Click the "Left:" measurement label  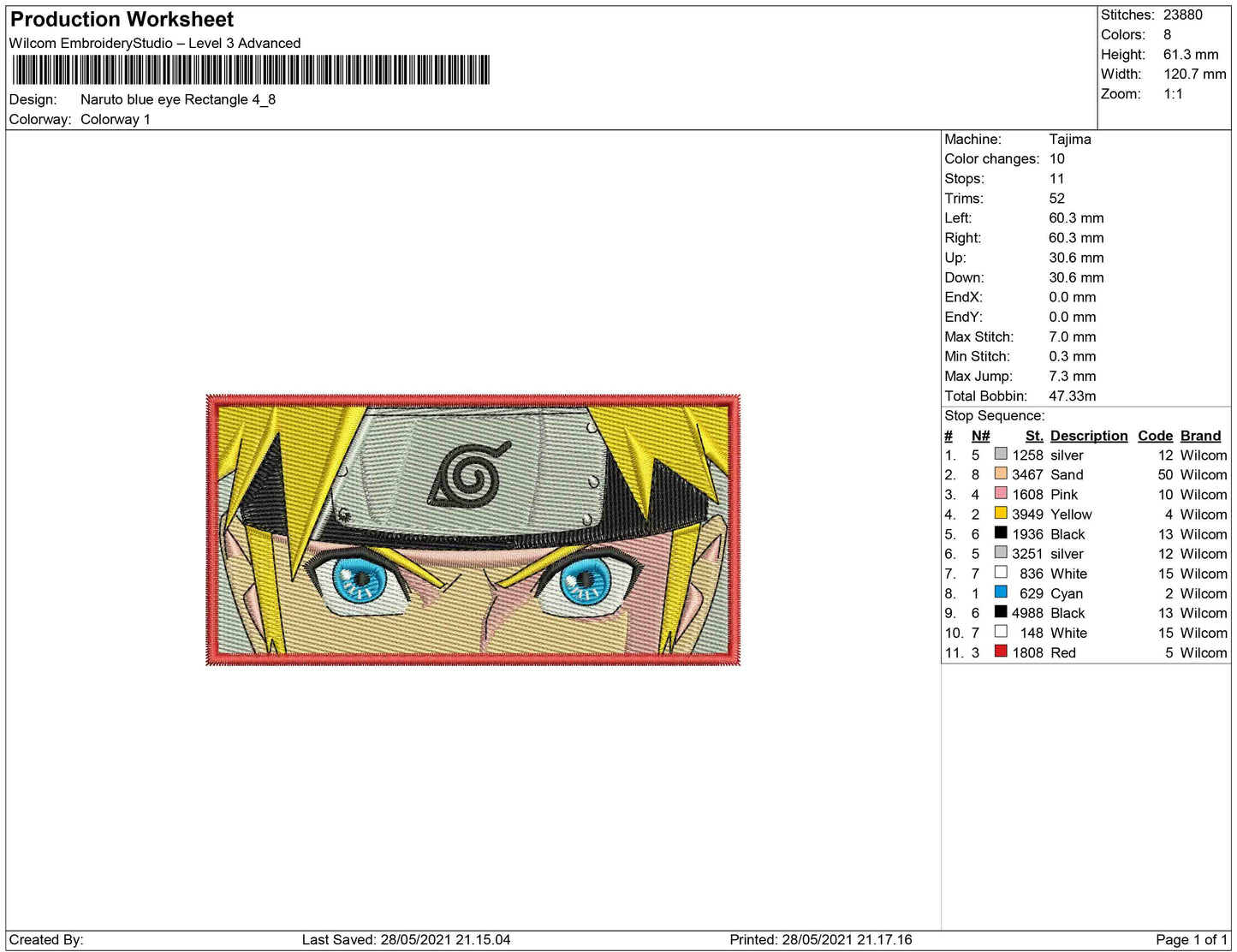(x=958, y=218)
